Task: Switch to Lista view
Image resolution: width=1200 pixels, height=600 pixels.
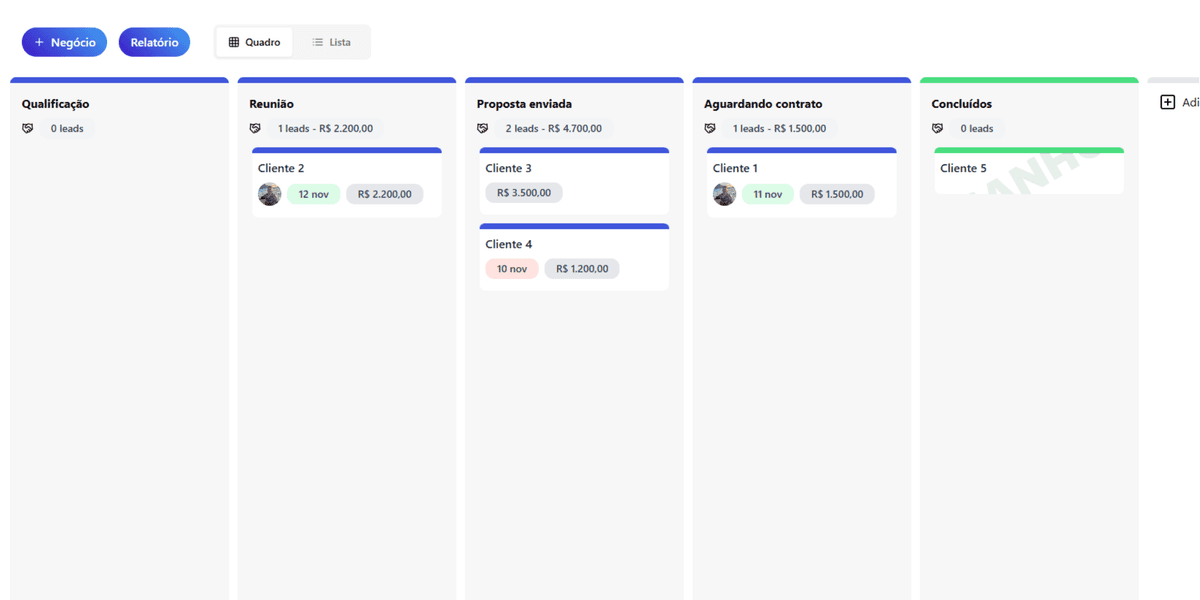Action: pos(331,42)
